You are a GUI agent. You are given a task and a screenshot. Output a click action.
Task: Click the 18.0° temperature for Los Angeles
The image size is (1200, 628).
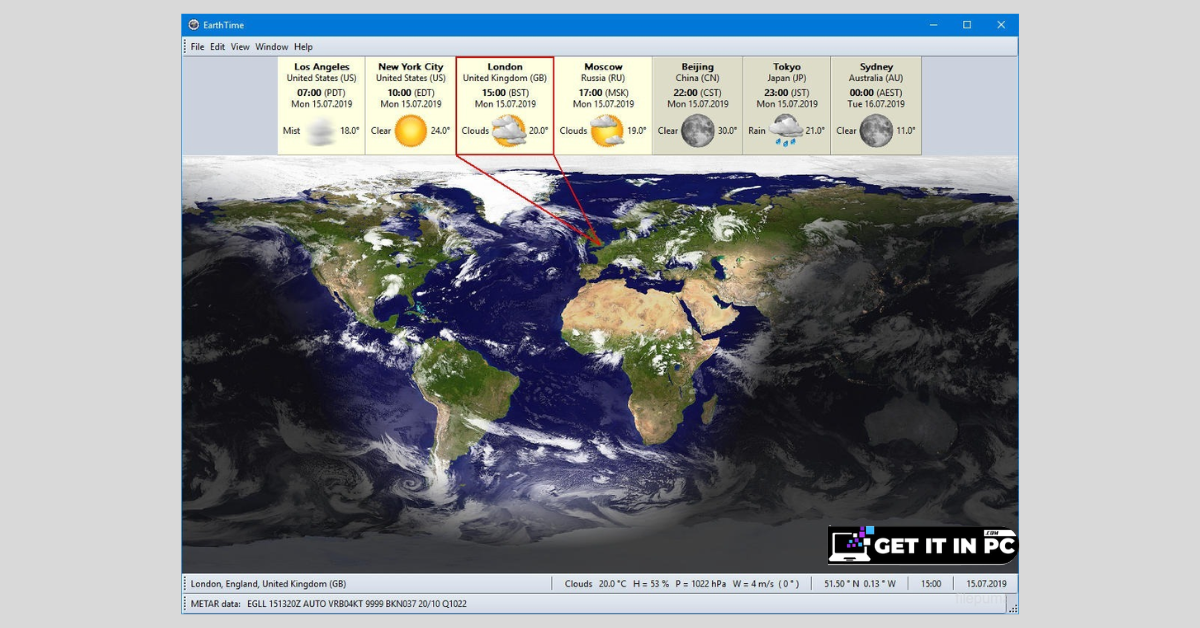[x=349, y=131]
